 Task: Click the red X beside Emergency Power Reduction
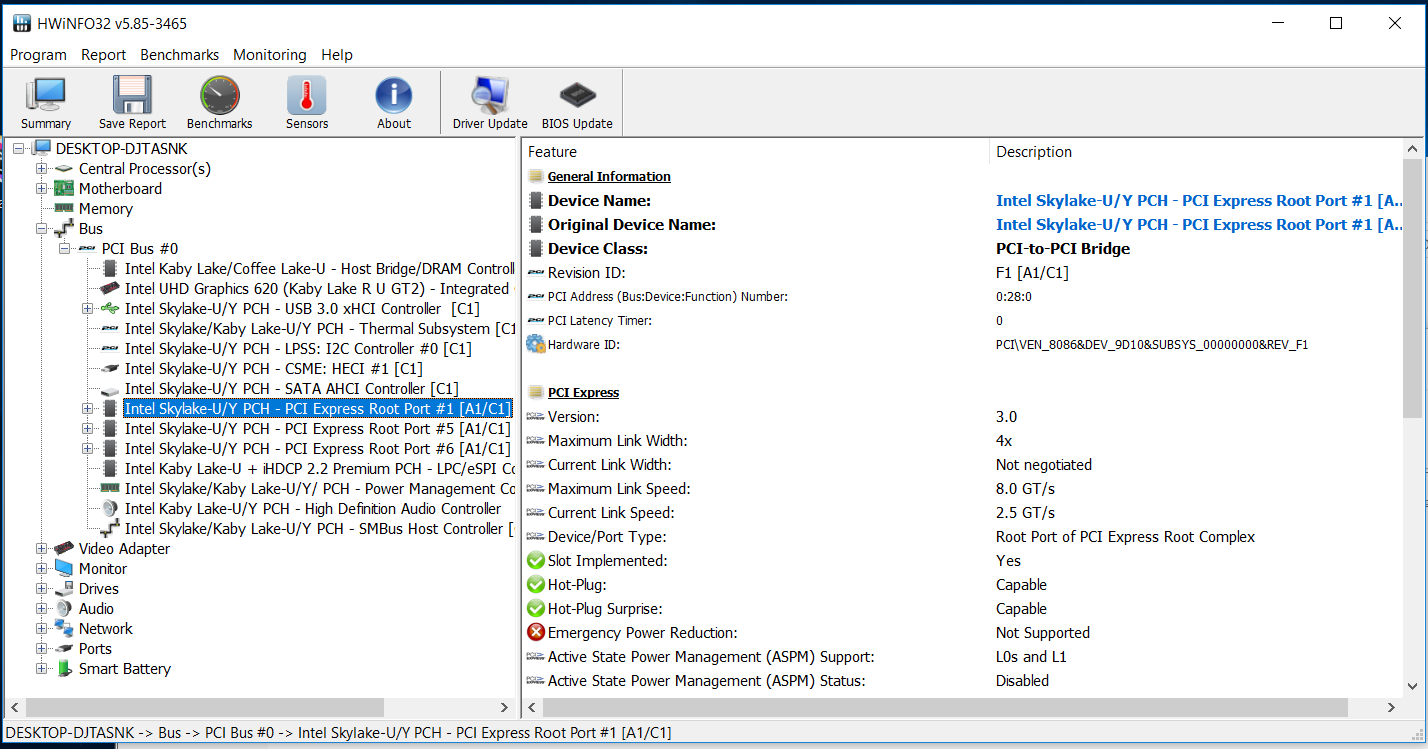point(535,632)
